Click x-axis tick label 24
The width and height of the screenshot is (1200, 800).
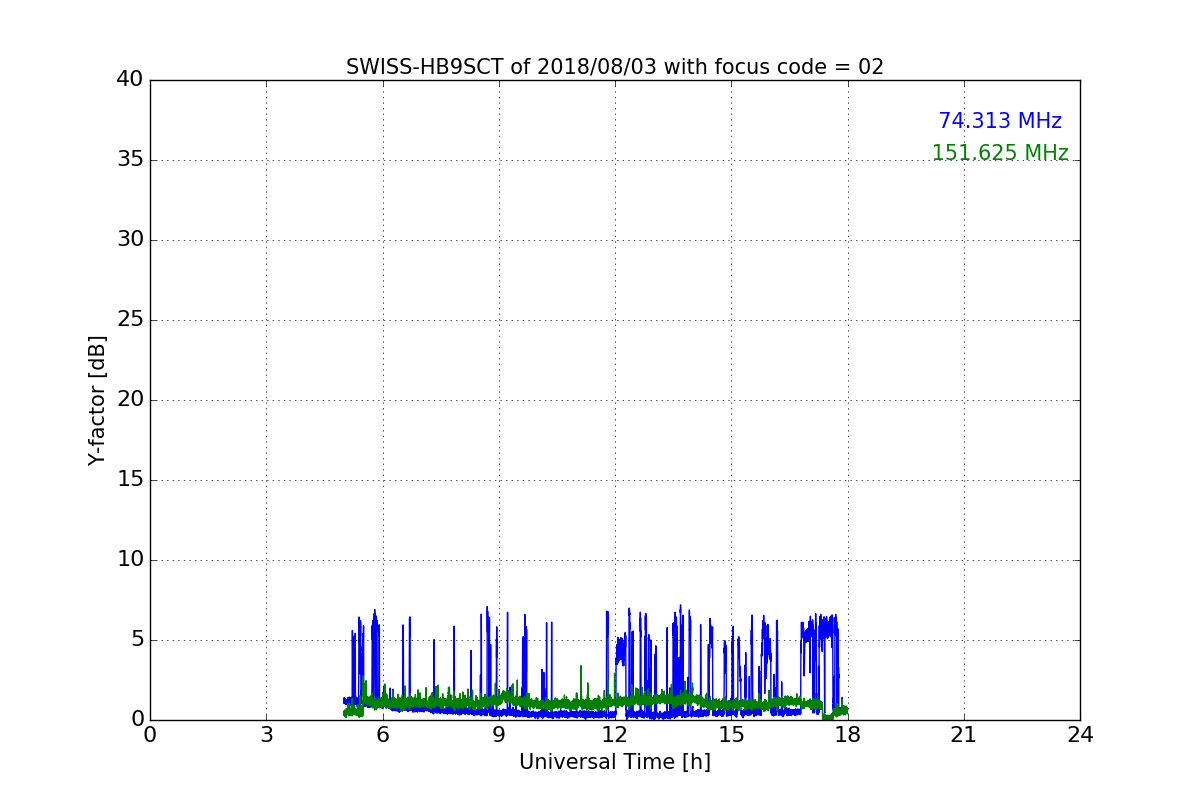1080,735
